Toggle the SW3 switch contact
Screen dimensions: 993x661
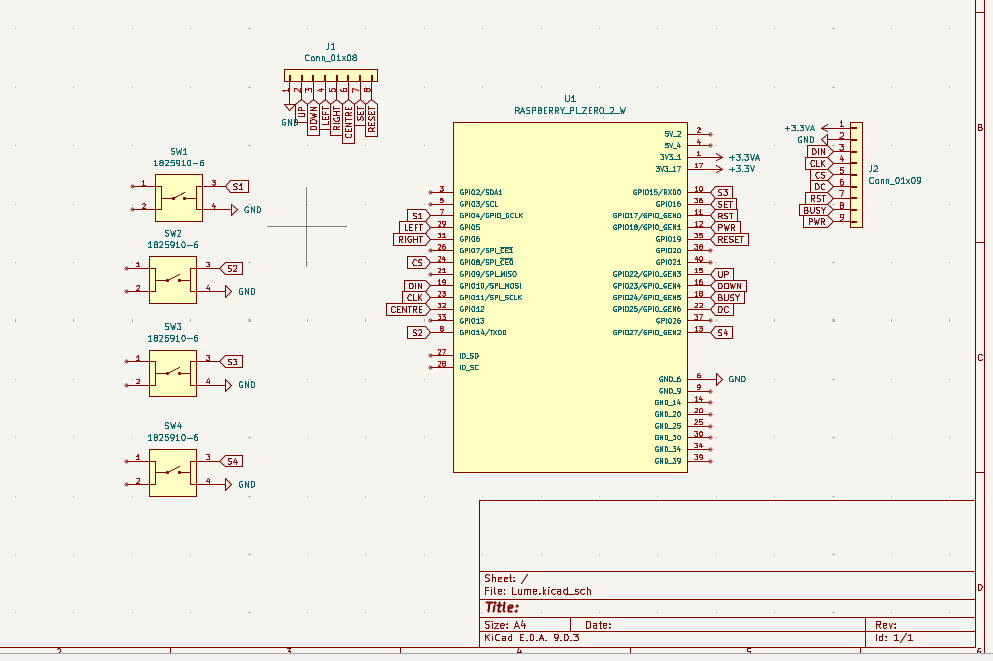tap(172, 372)
